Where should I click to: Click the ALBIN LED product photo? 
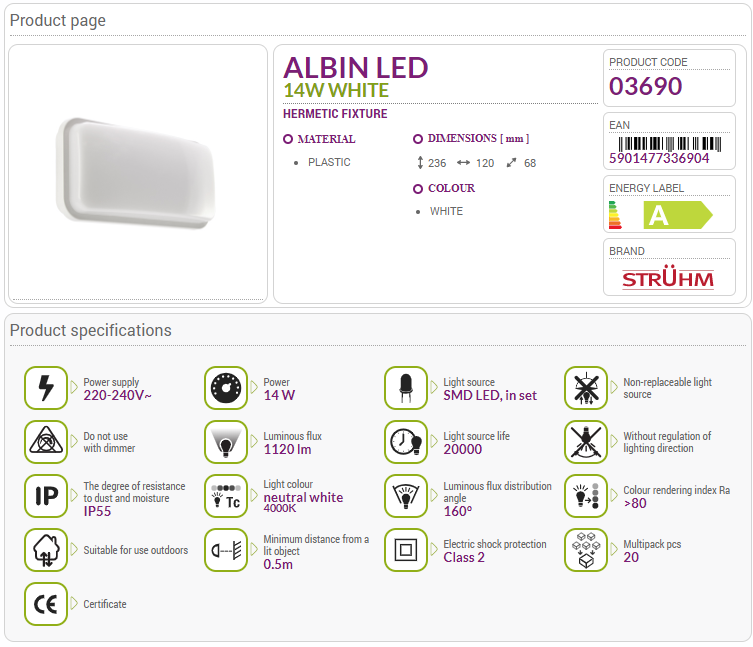[136, 172]
